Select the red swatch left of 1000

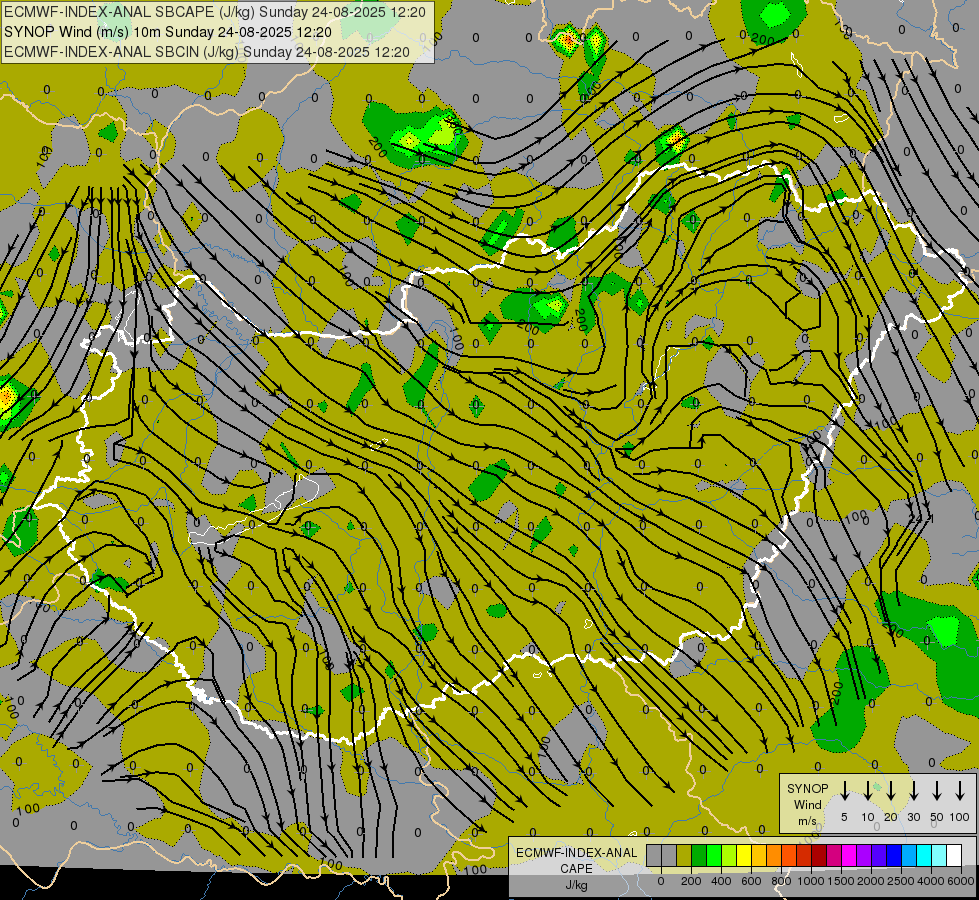[x=805, y=856]
